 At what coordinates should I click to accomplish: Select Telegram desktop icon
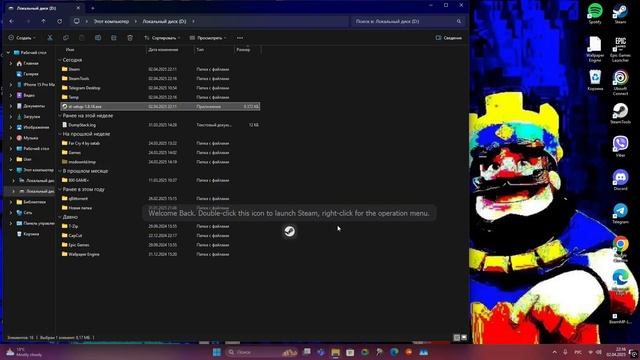[620, 213]
